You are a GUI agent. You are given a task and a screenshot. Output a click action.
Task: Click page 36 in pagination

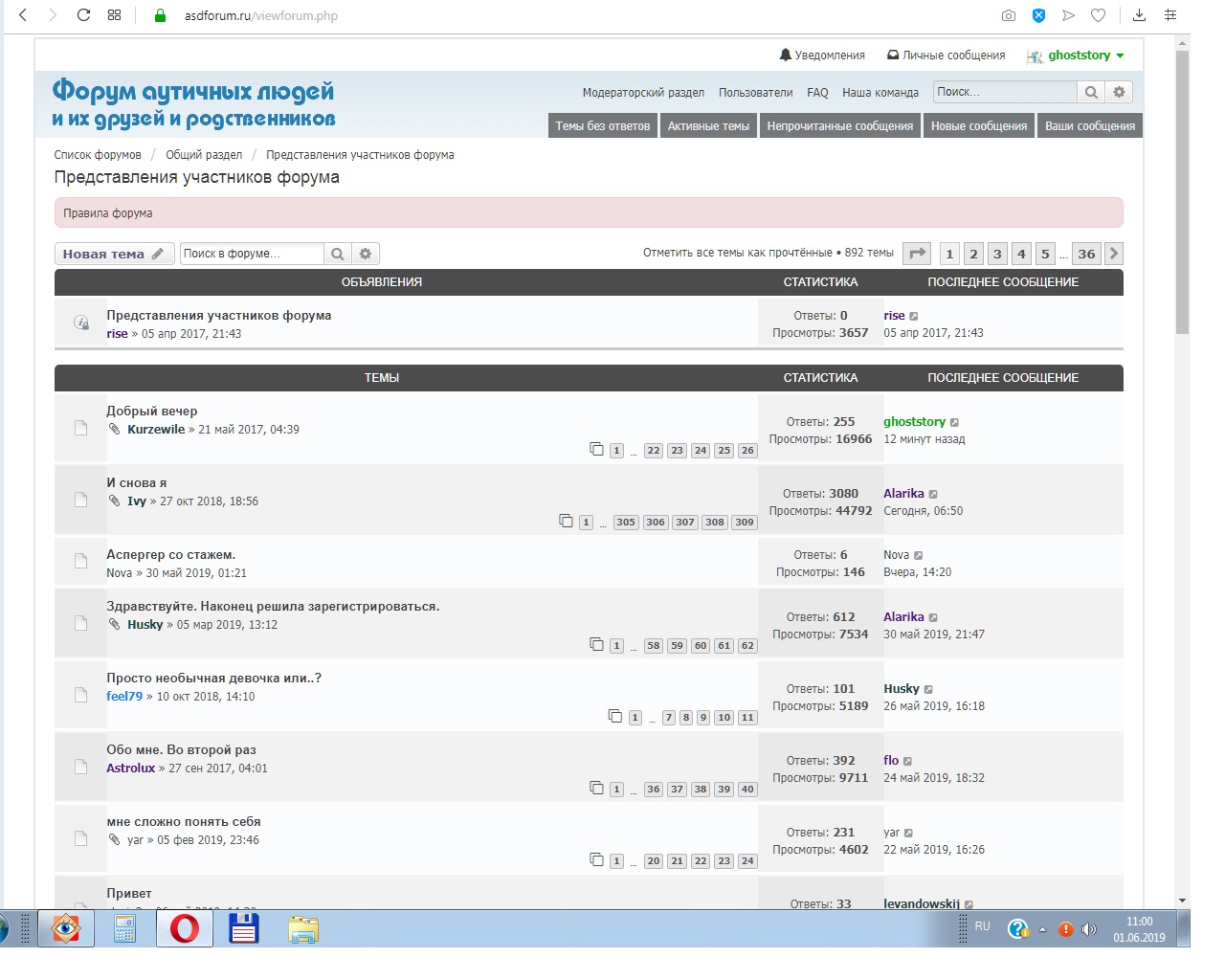tap(1085, 254)
